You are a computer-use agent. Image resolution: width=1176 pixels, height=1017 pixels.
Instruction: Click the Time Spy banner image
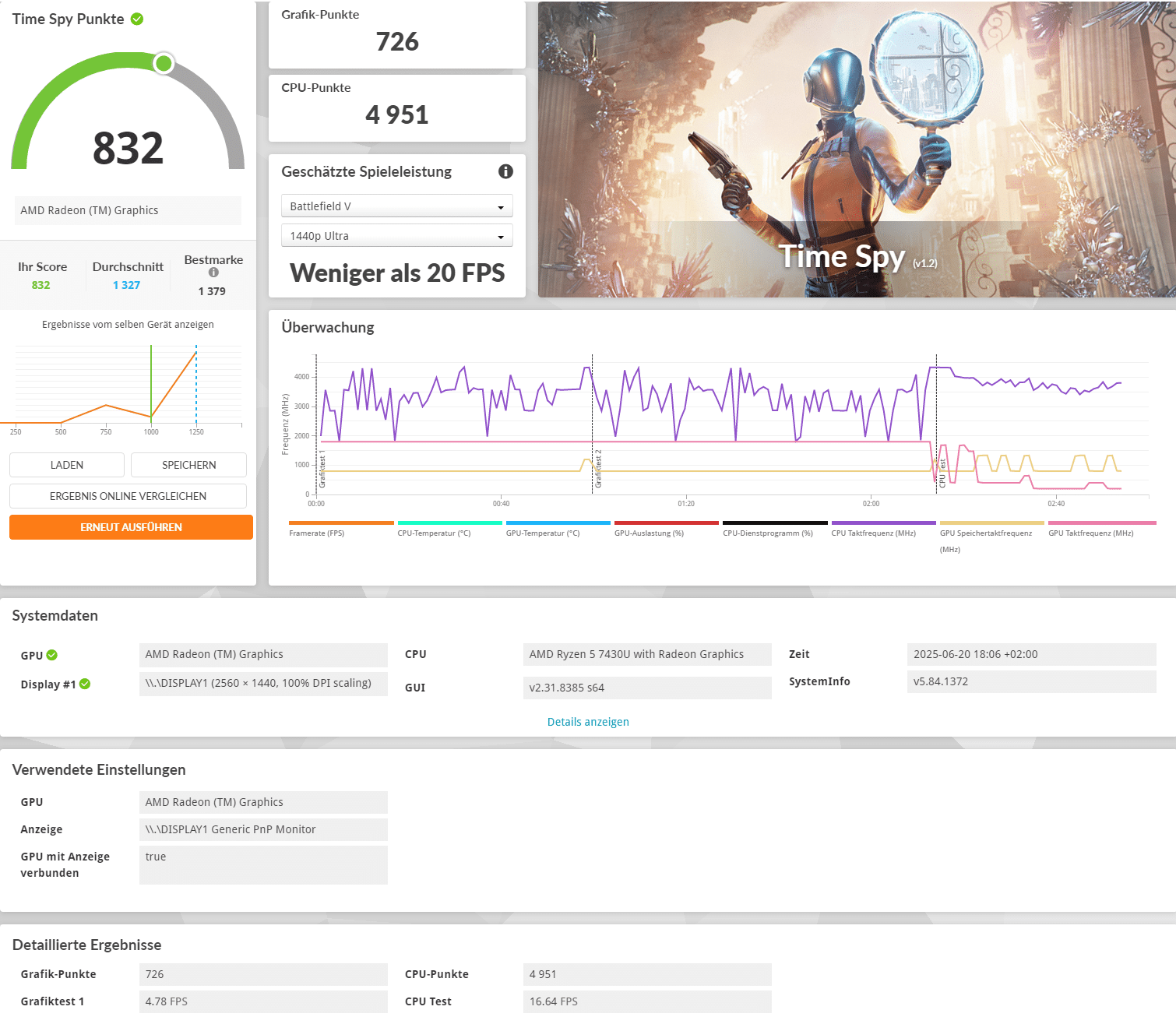[857, 150]
